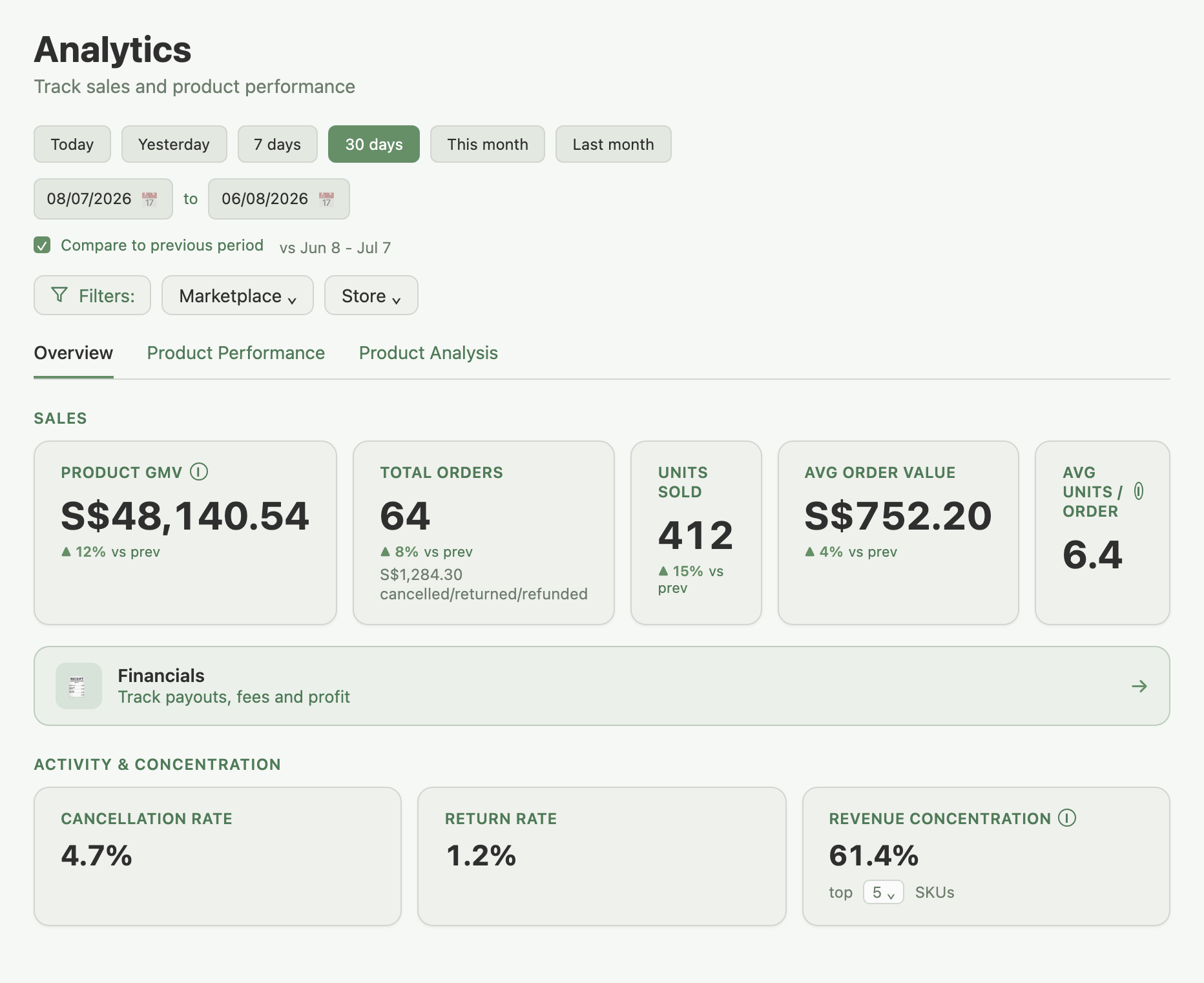1204x983 pixels.
Task: Open the Product Performance tab
Action: (236, 353)
